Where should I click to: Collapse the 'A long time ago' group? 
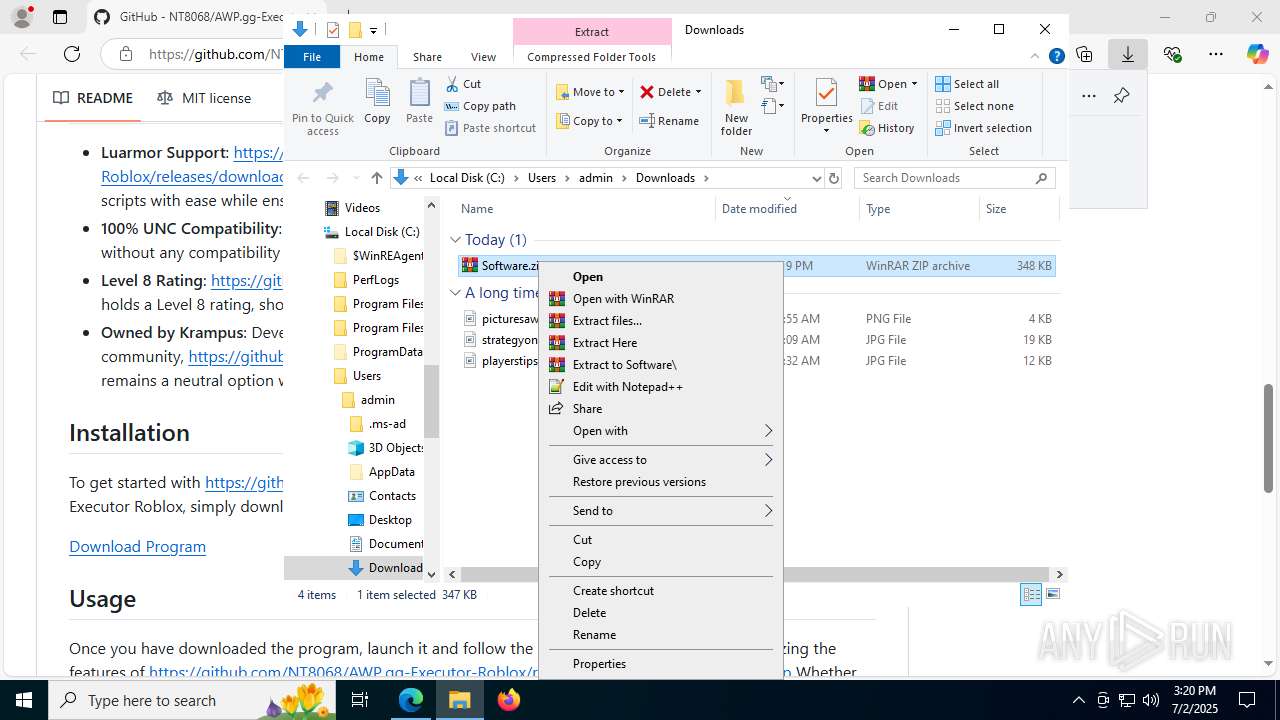point(455,293)
